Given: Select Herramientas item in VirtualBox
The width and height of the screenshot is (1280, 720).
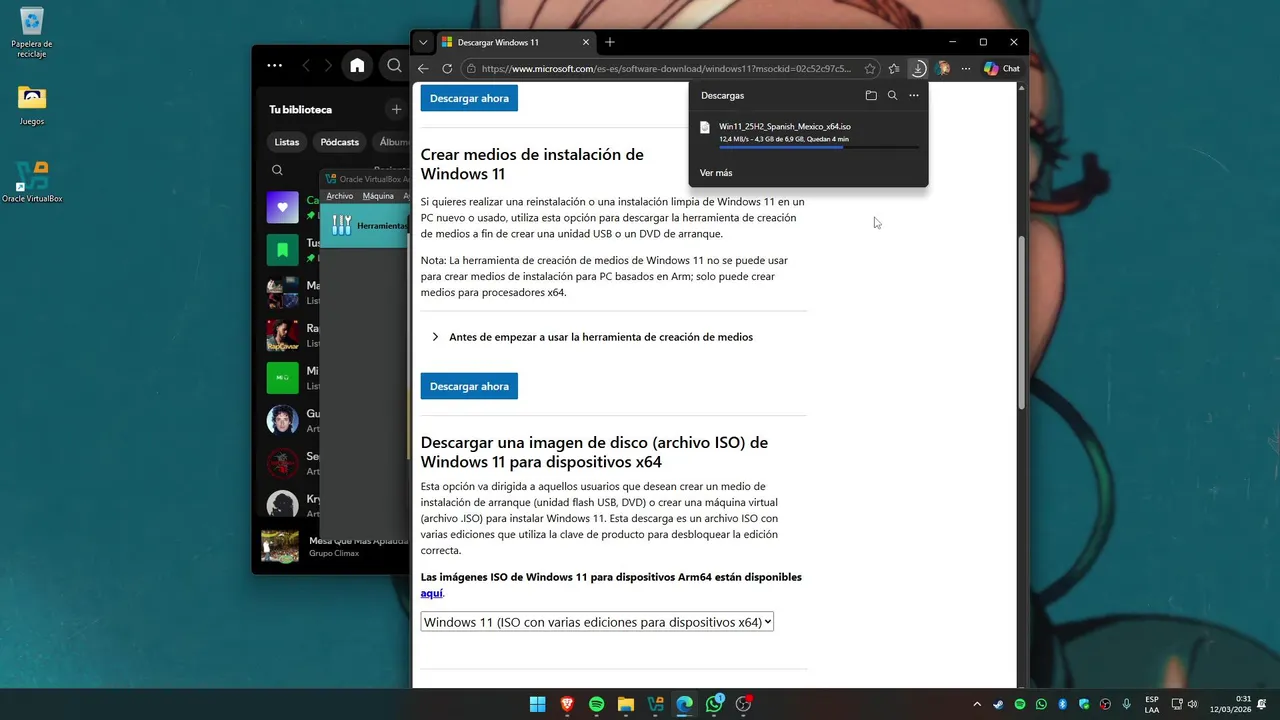Looking at the screenshot, I should (366, 225).
